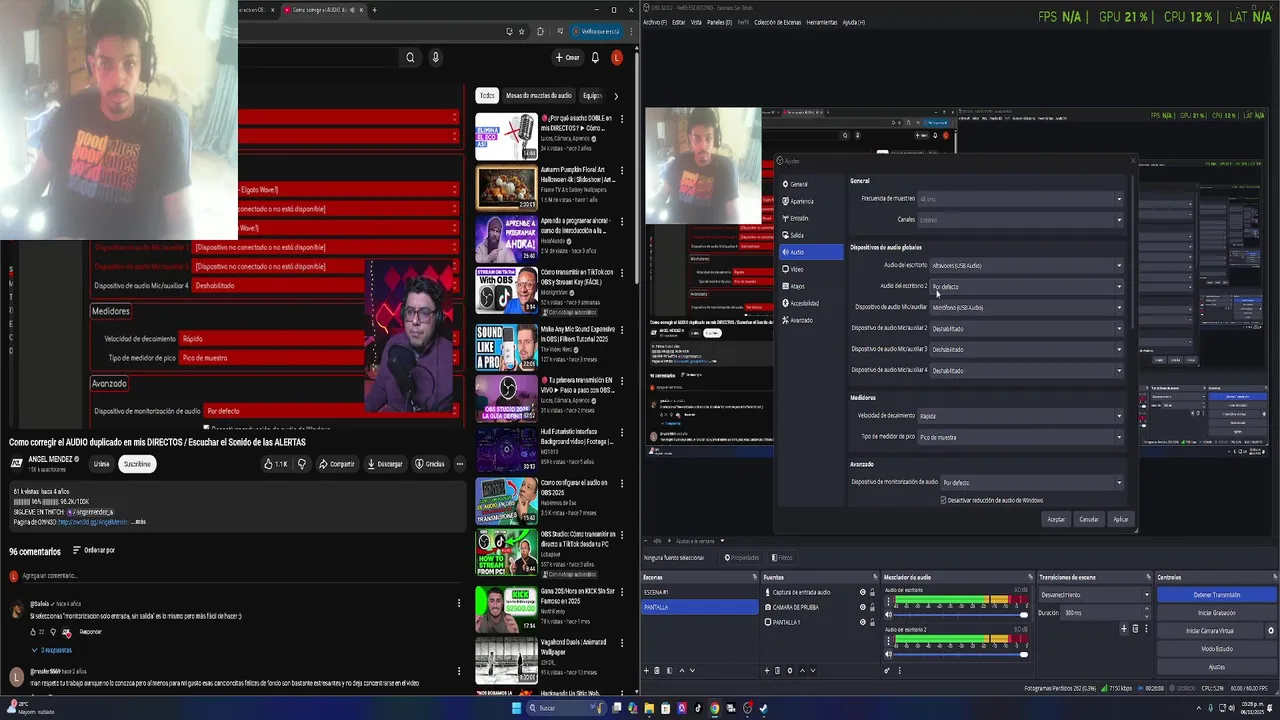Open virtual camera settings gear

pos(1271,631)
